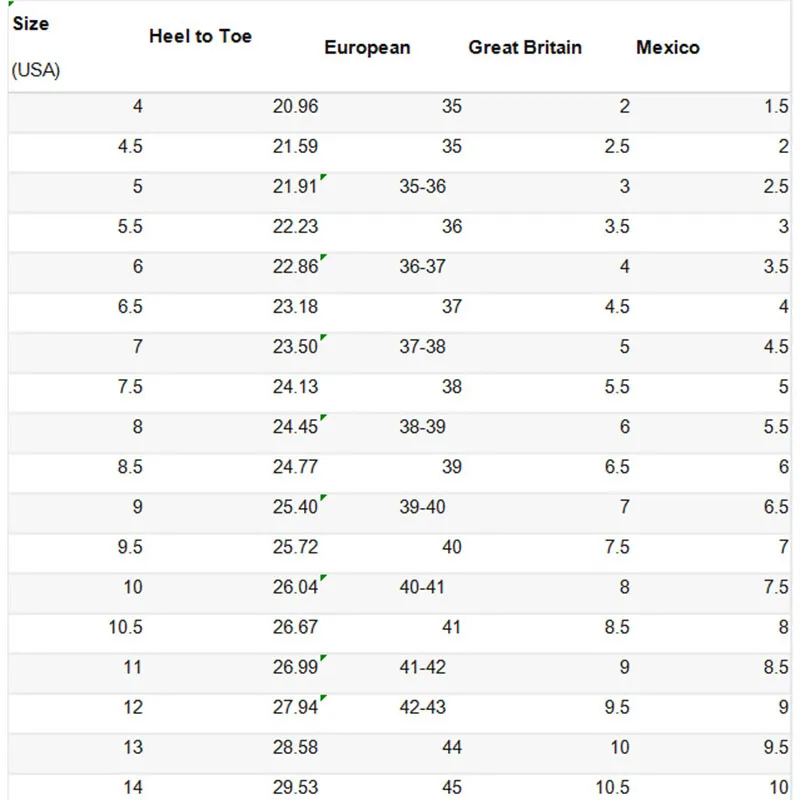The image size is (800, 800).
Task: Click the green marker beside 22.86
Action: coord(323,257)
